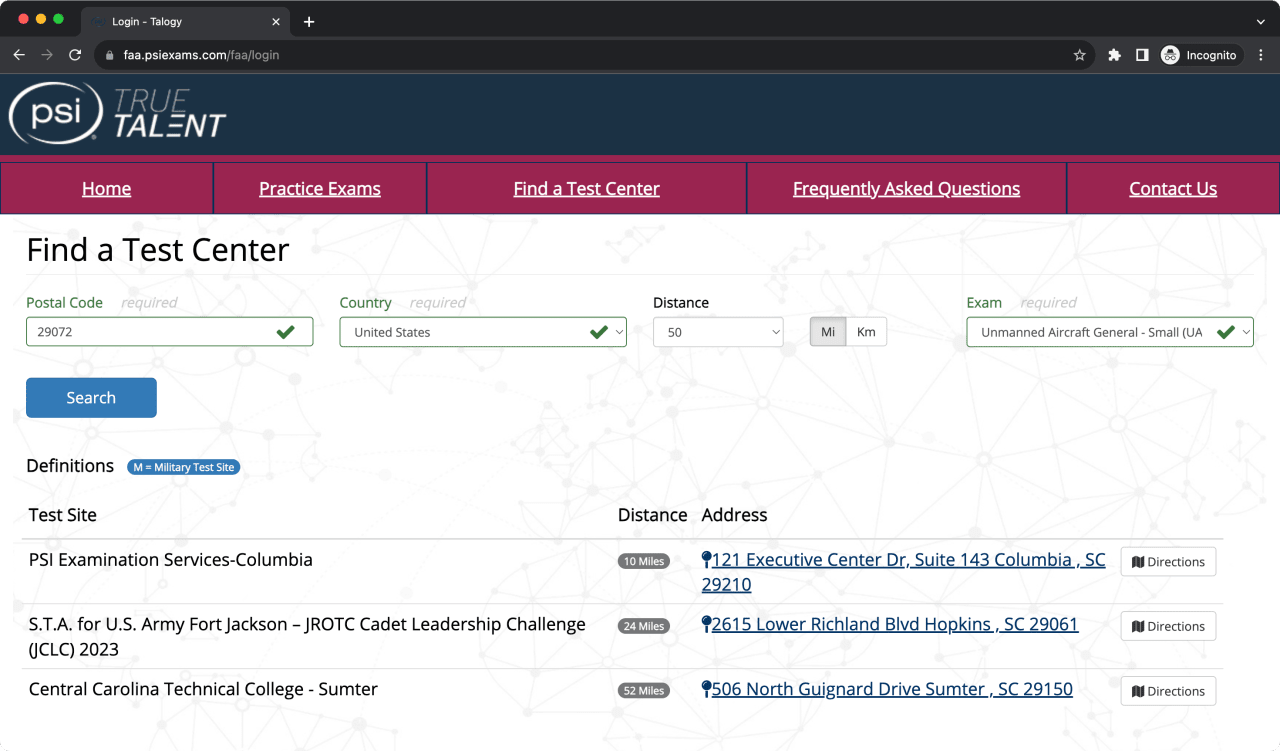Close the Login - Talogy tab

[x=276, y=21]
